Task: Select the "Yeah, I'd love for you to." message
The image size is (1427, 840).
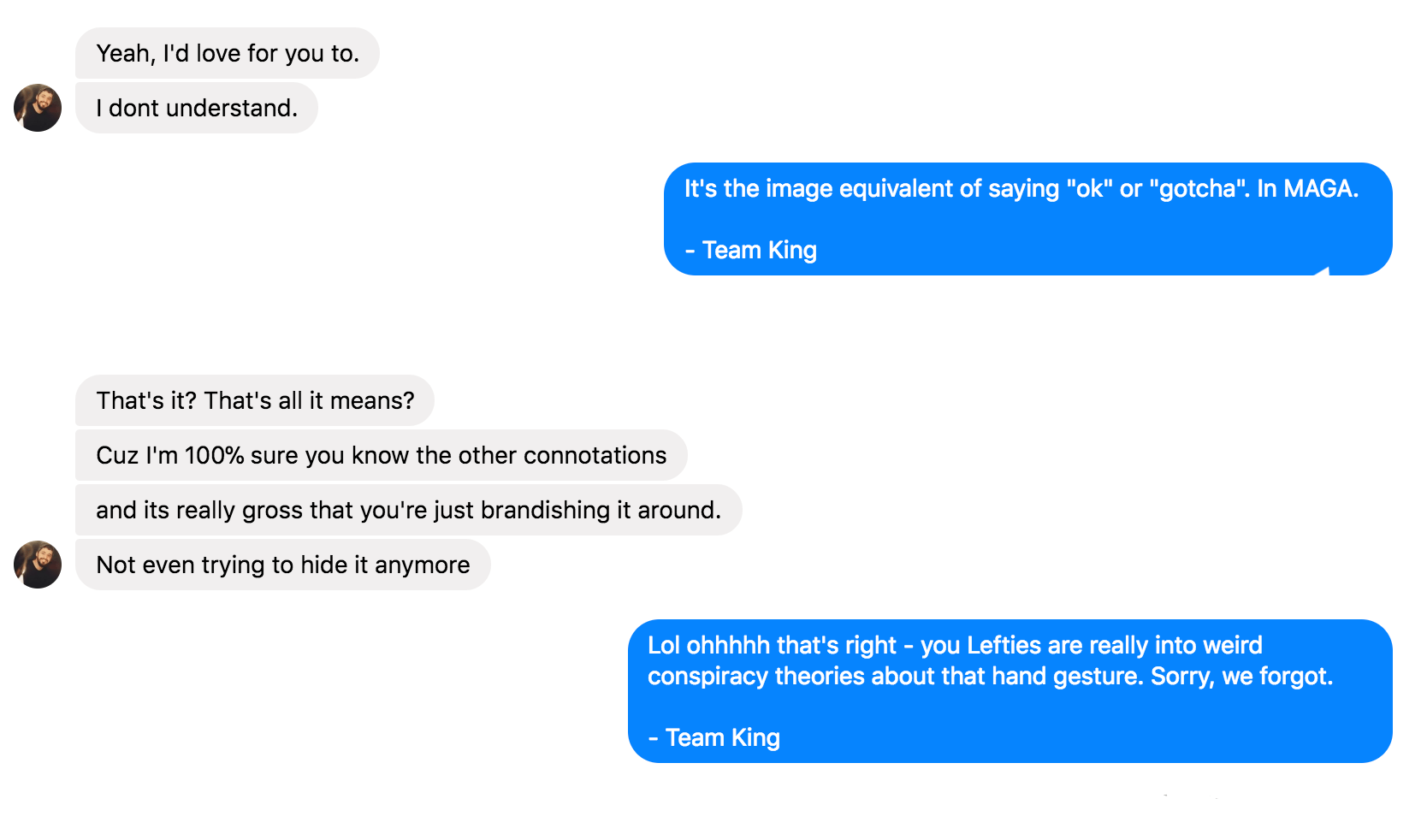Action: coord(227,53)
